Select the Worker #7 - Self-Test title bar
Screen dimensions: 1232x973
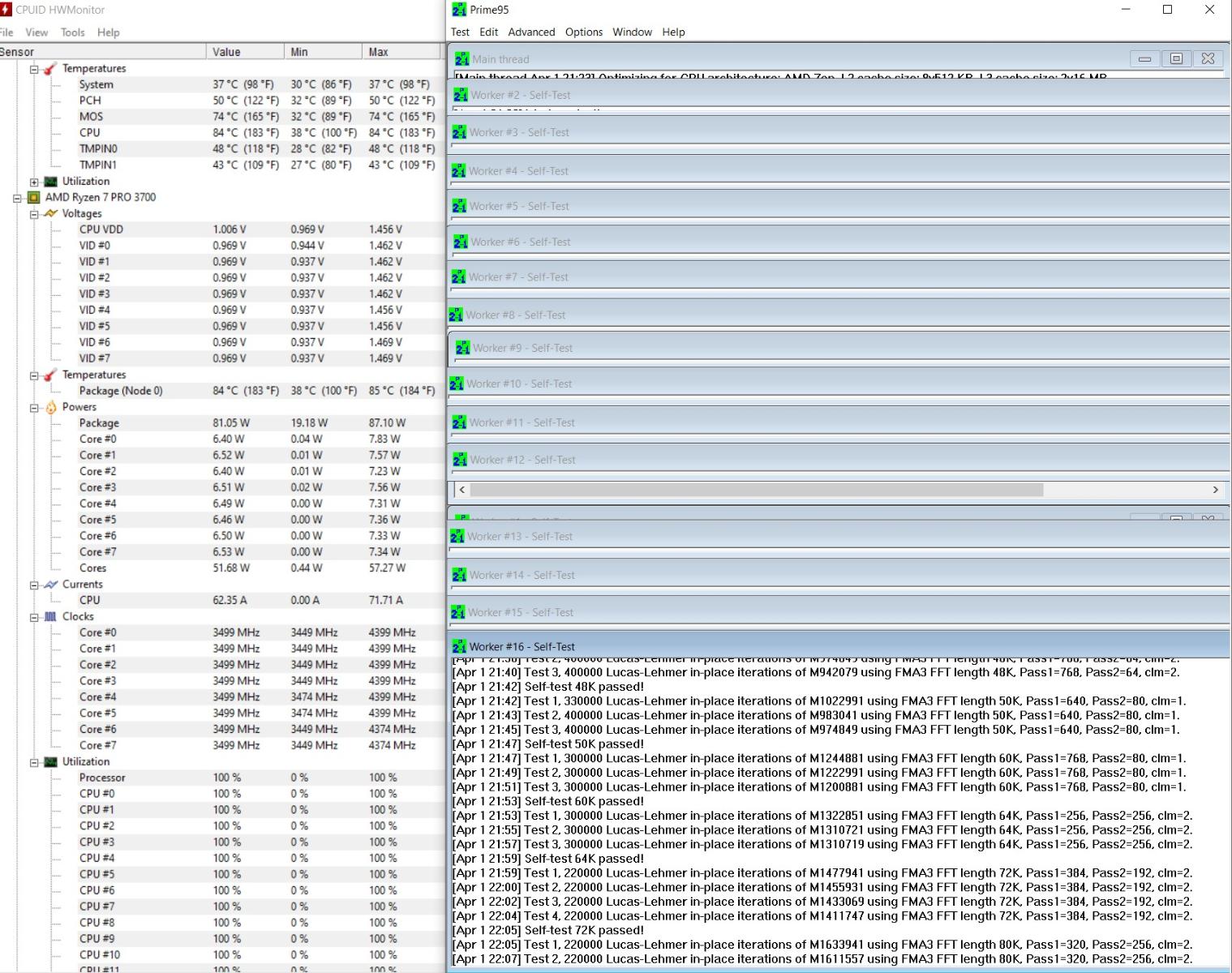point(839,277)
